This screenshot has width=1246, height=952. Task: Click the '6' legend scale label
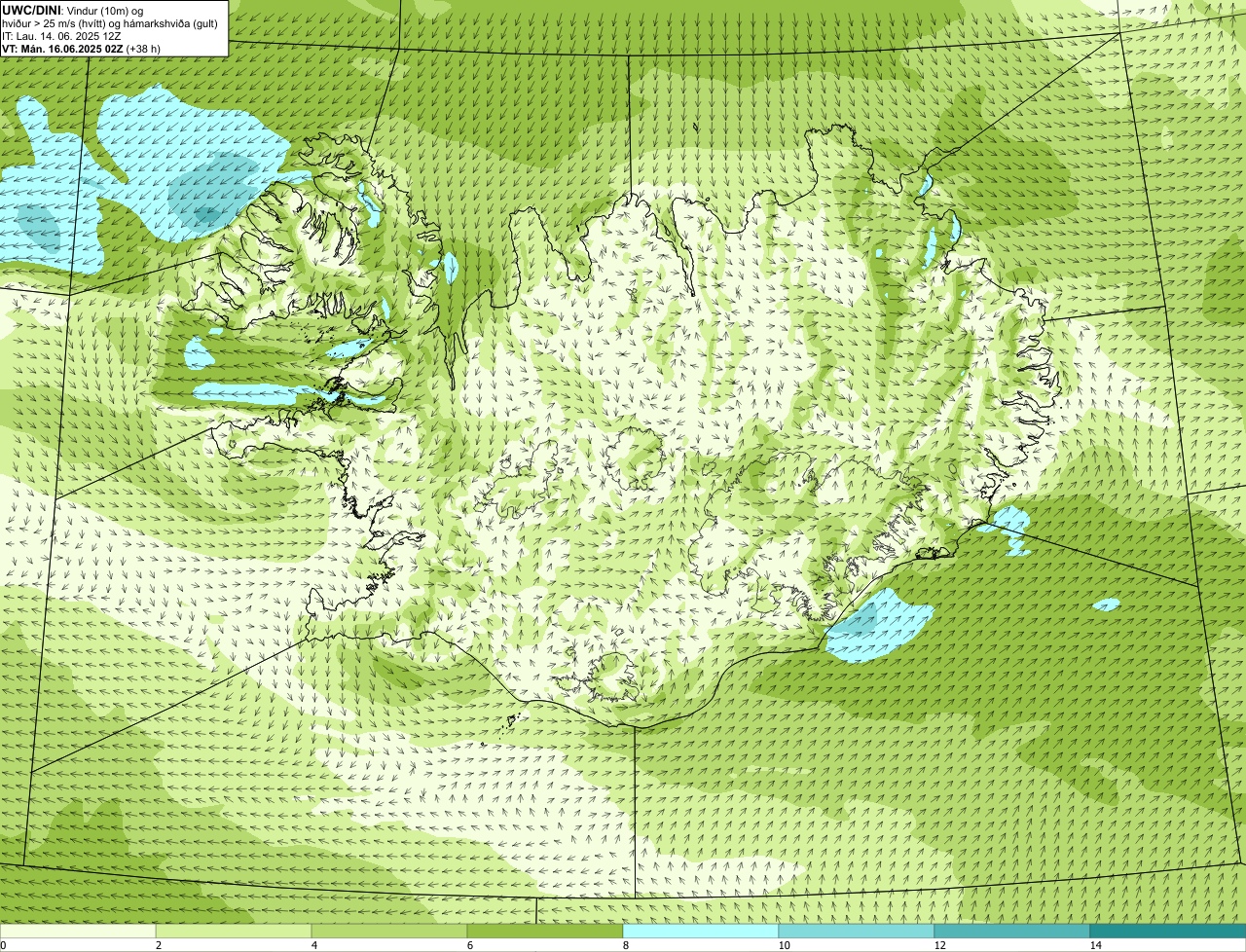click(x=469, y=945)
